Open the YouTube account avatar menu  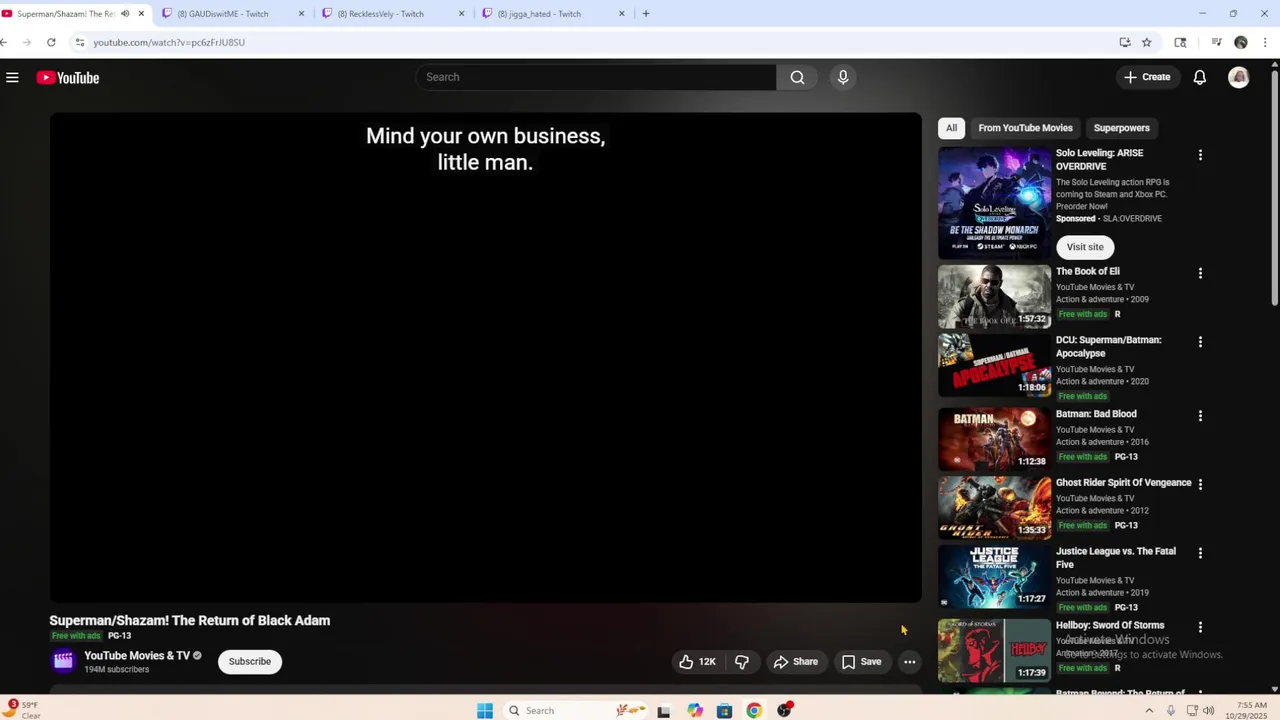1238,77
